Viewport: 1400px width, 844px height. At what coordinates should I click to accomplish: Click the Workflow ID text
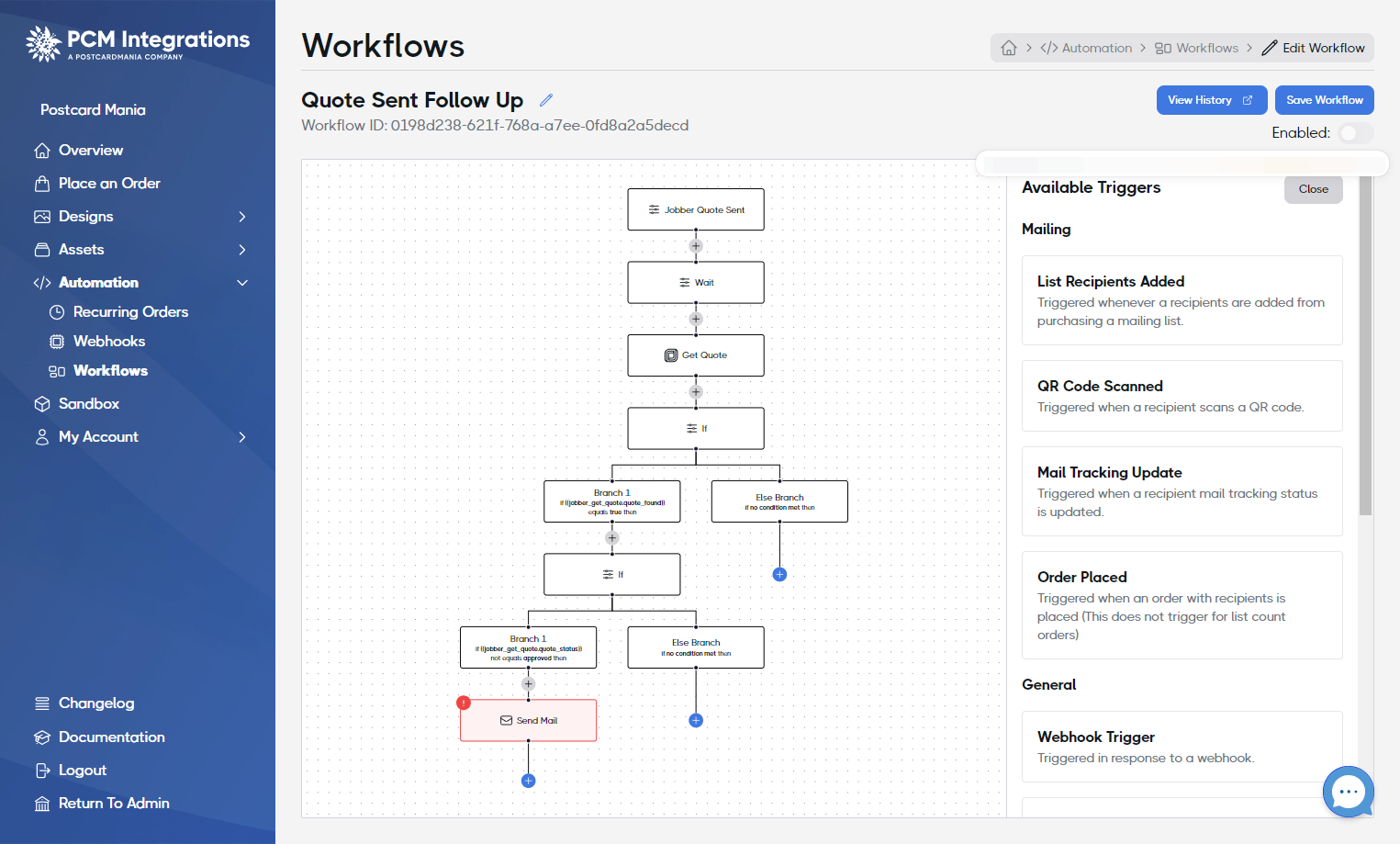495,125
